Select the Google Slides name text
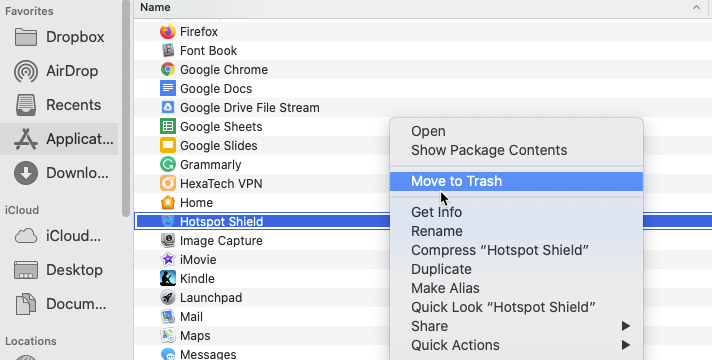 [x=218, y=146]
